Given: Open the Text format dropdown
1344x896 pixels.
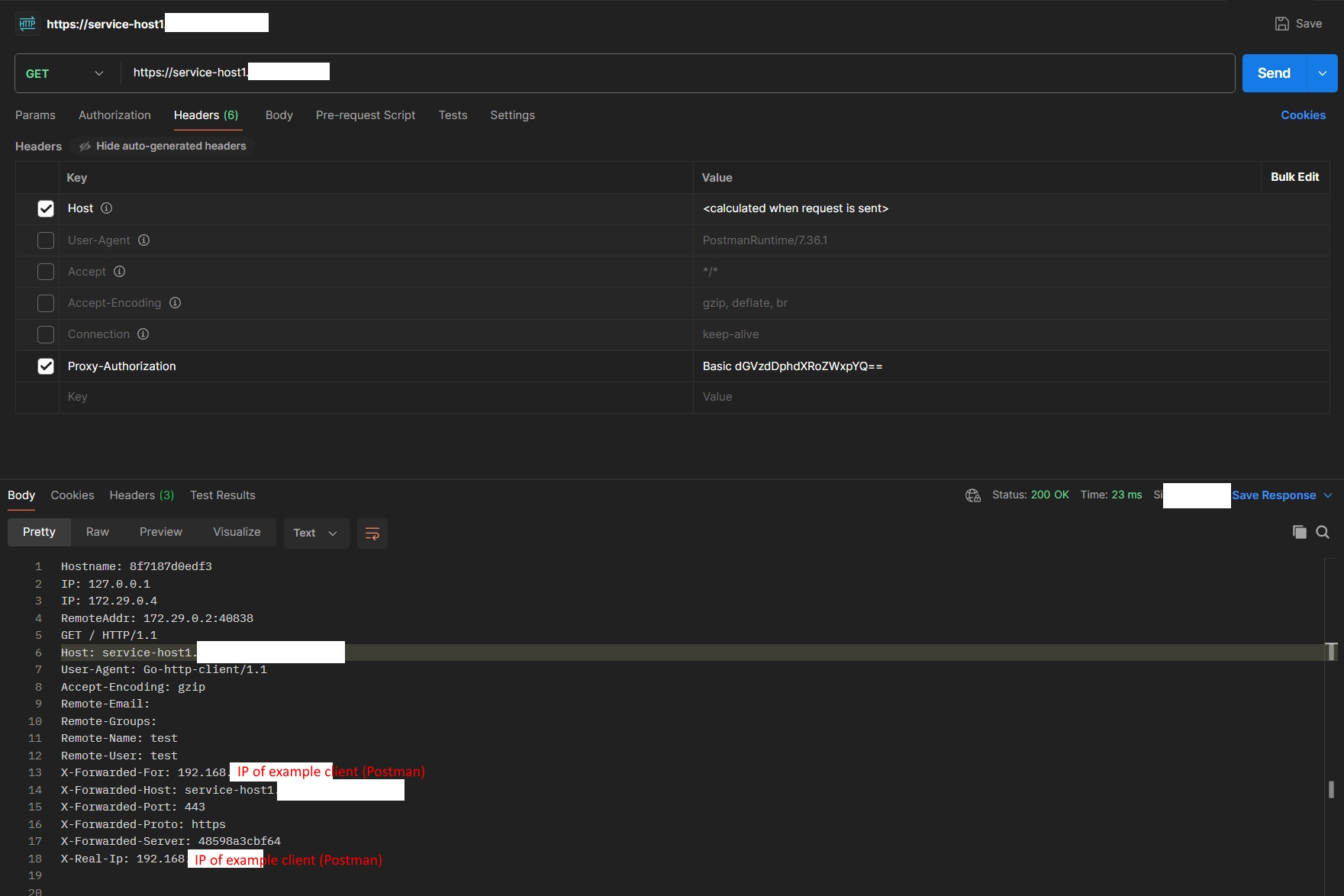Looking at the screenshot, I should click(316, 533).
